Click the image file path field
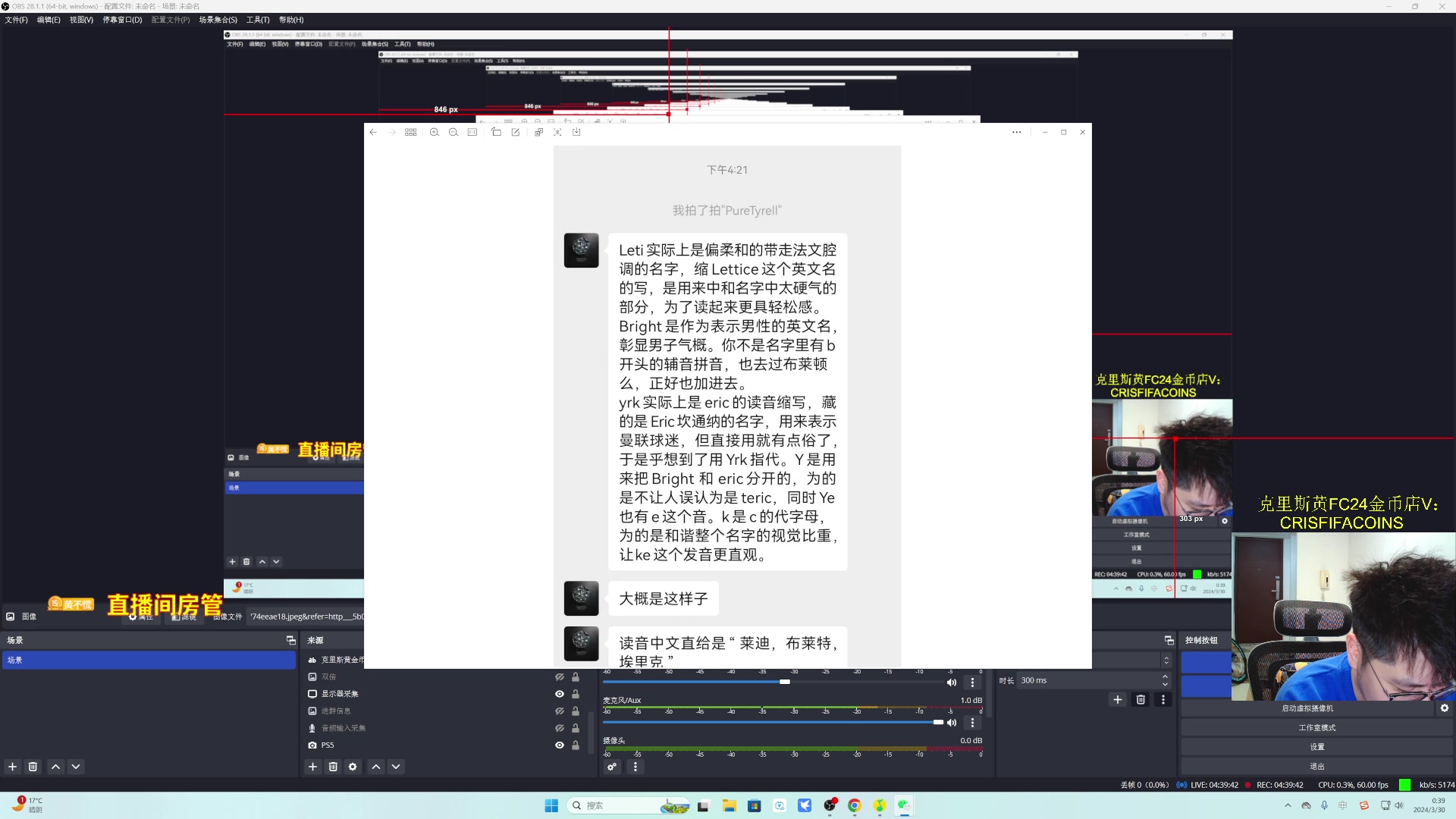The height and width of the screenshot is (819, 1456). 306,617
